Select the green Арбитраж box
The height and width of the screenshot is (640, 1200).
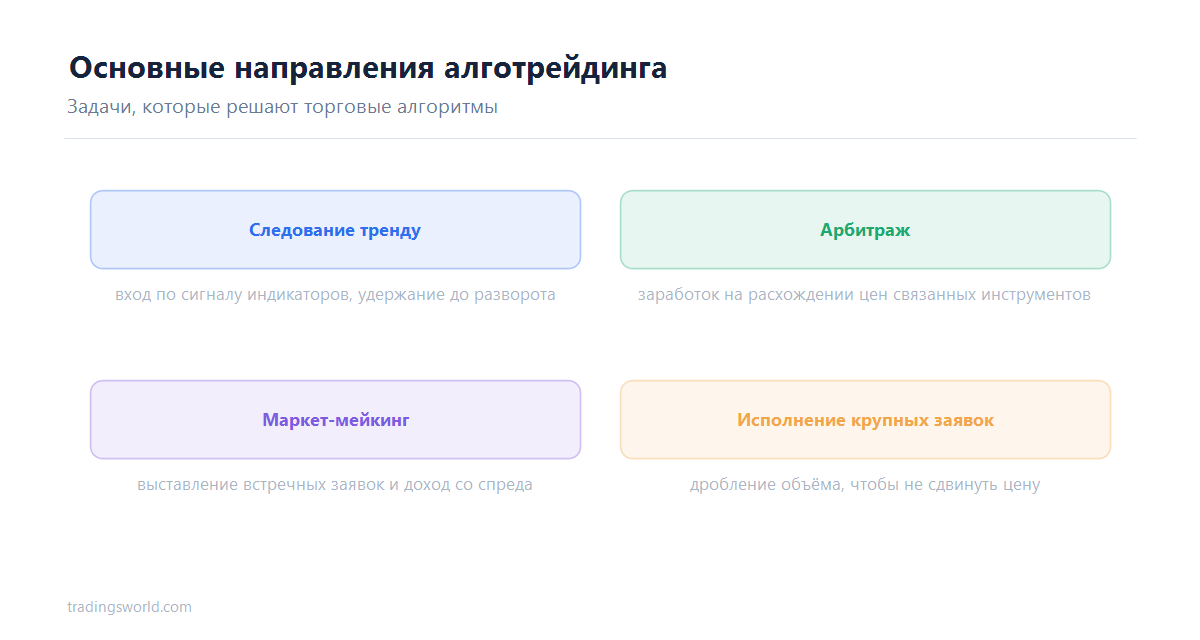click(x=865, y=230)
